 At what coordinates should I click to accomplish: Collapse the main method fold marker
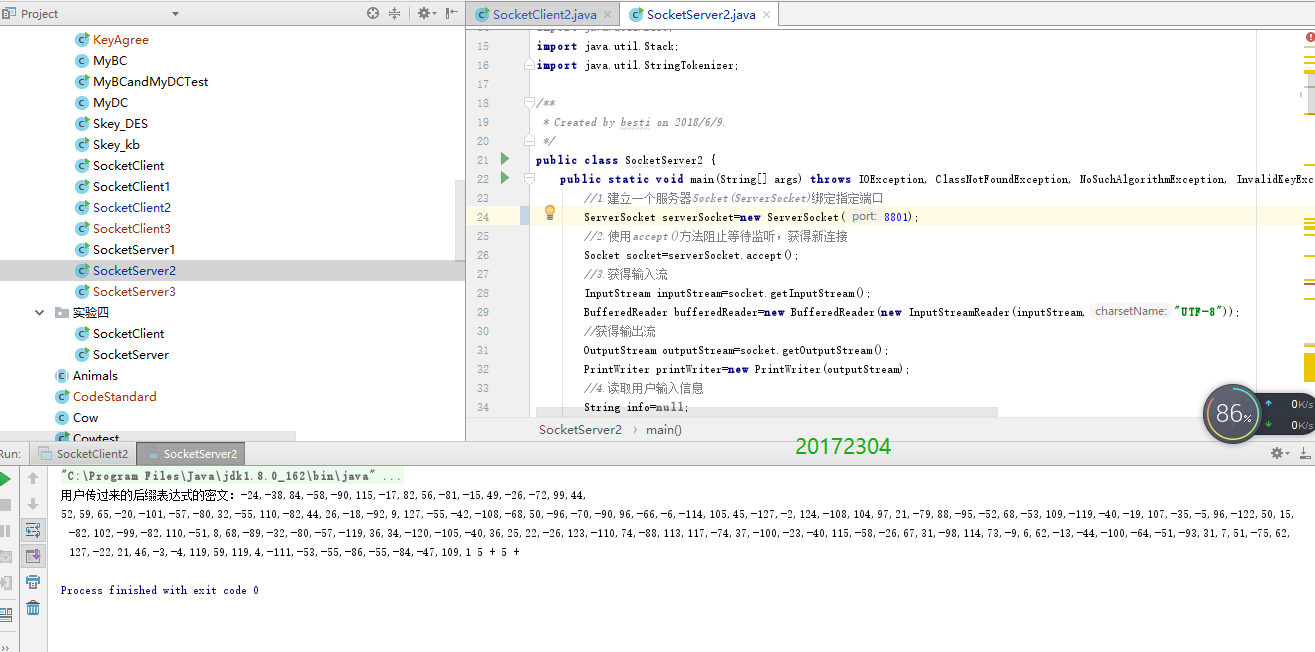coord(528,179)
